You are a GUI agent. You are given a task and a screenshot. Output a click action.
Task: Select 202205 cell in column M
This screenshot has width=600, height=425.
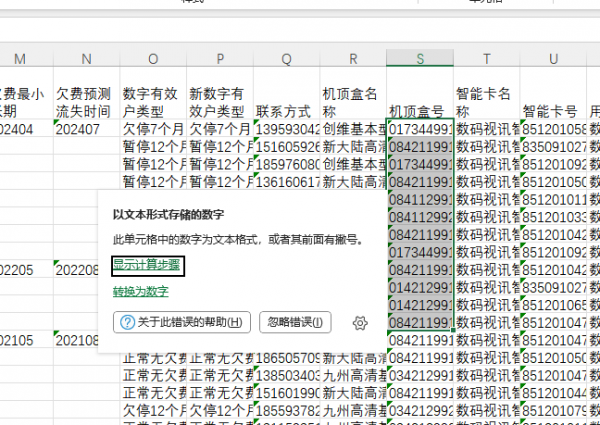point(26,270)
